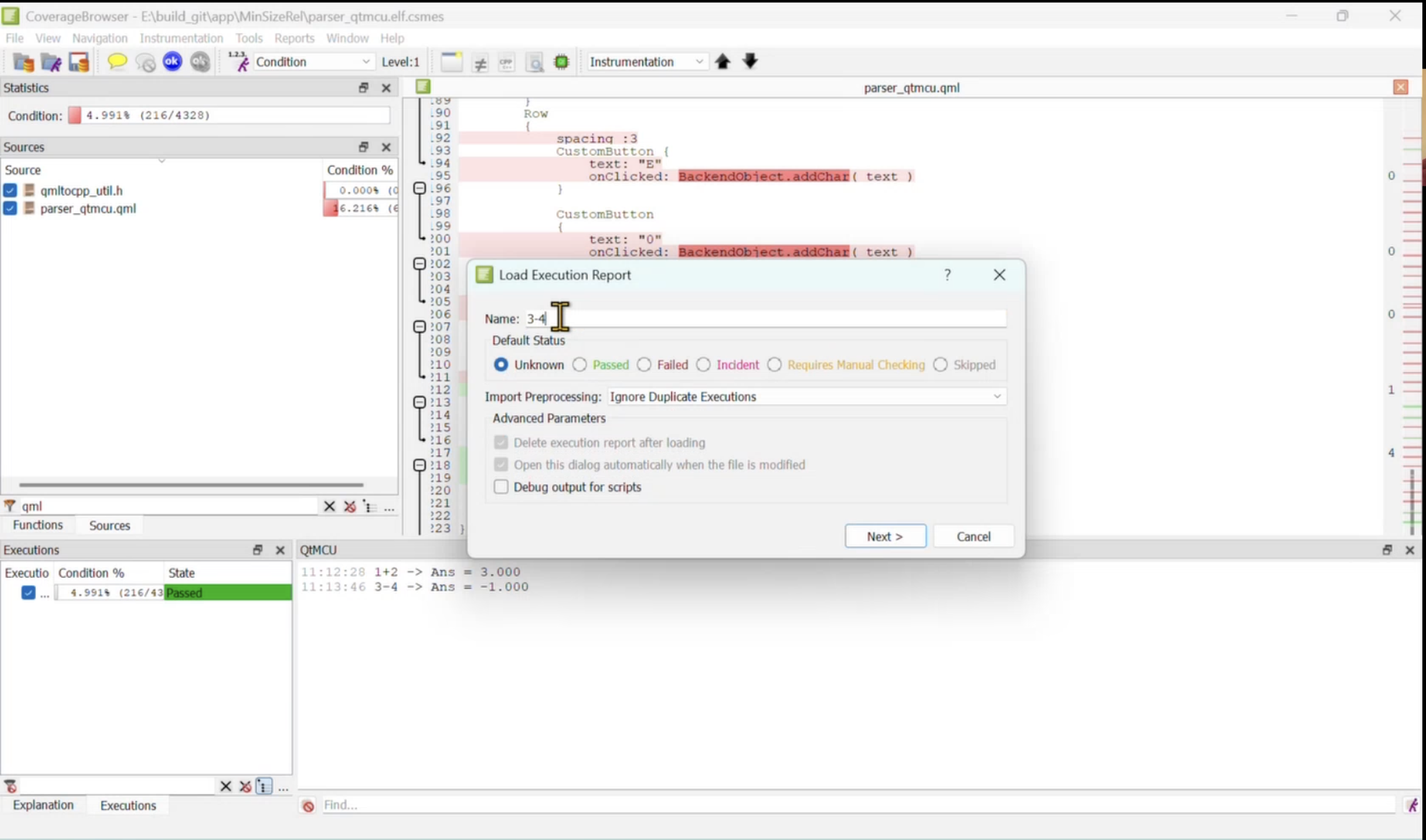
Task: Open a coverage file from the toolbar
Action: (x=23, y=62)
